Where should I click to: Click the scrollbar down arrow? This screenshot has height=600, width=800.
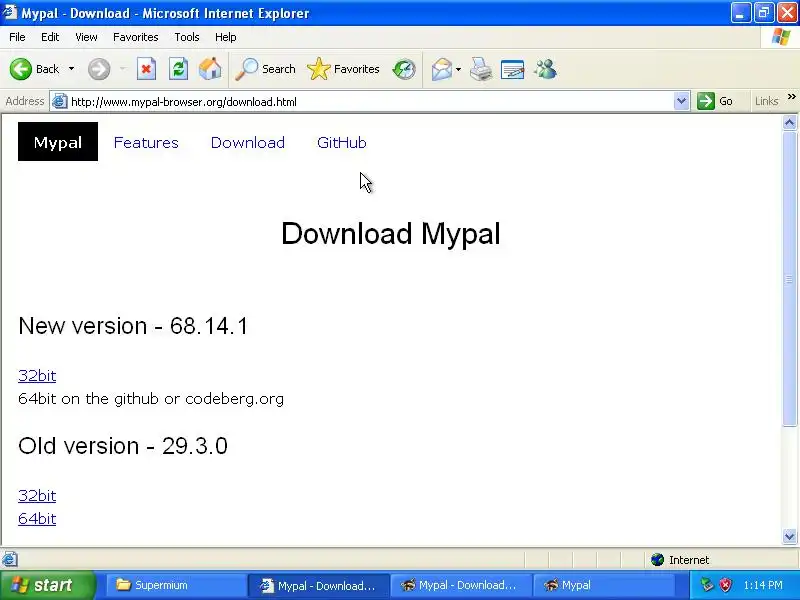[x=789, y=536]
